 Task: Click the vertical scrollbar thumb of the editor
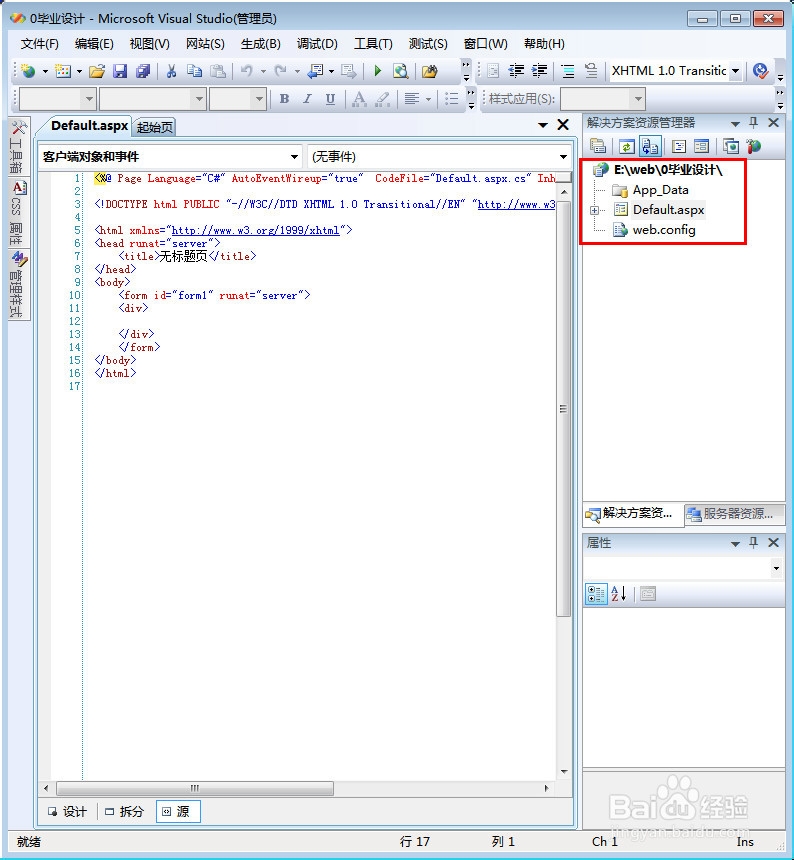coord(563,408)
